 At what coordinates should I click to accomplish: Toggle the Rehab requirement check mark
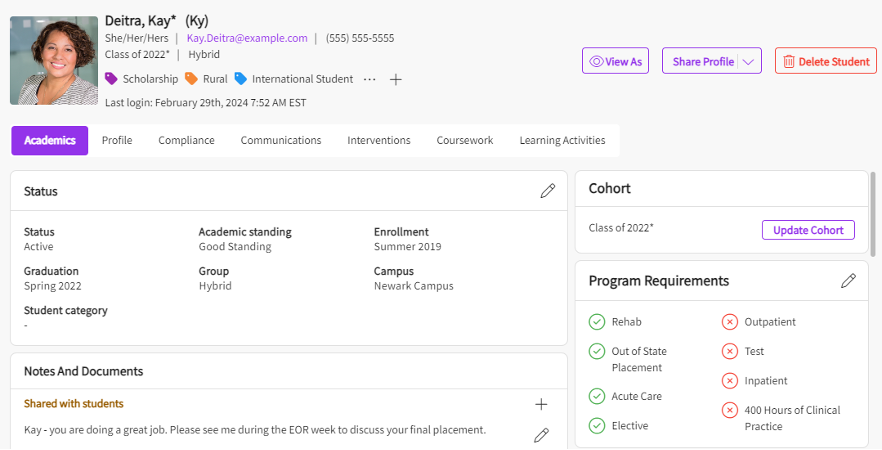point(597,322)
